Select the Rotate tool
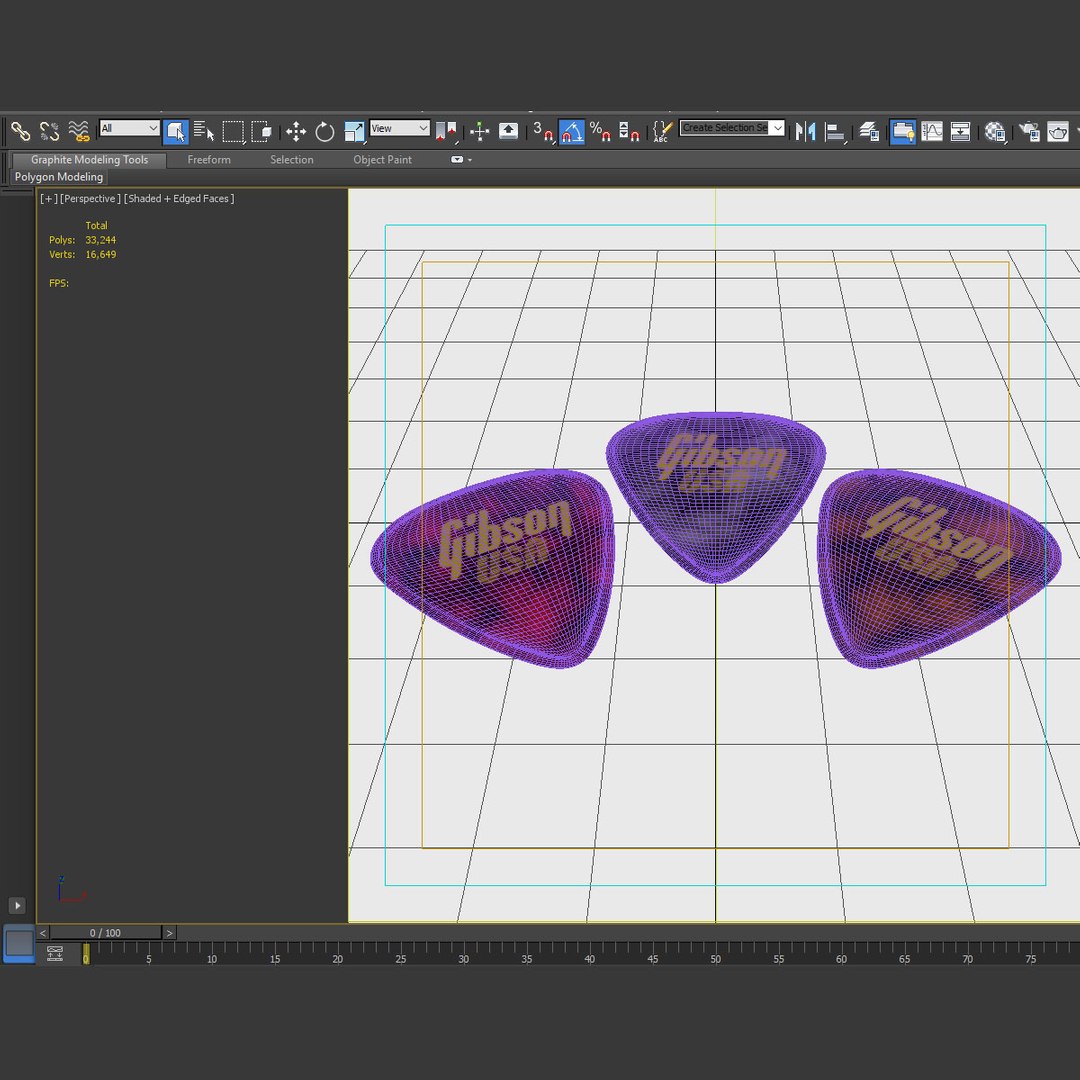 pyautogui.click(x=324, y=131)
